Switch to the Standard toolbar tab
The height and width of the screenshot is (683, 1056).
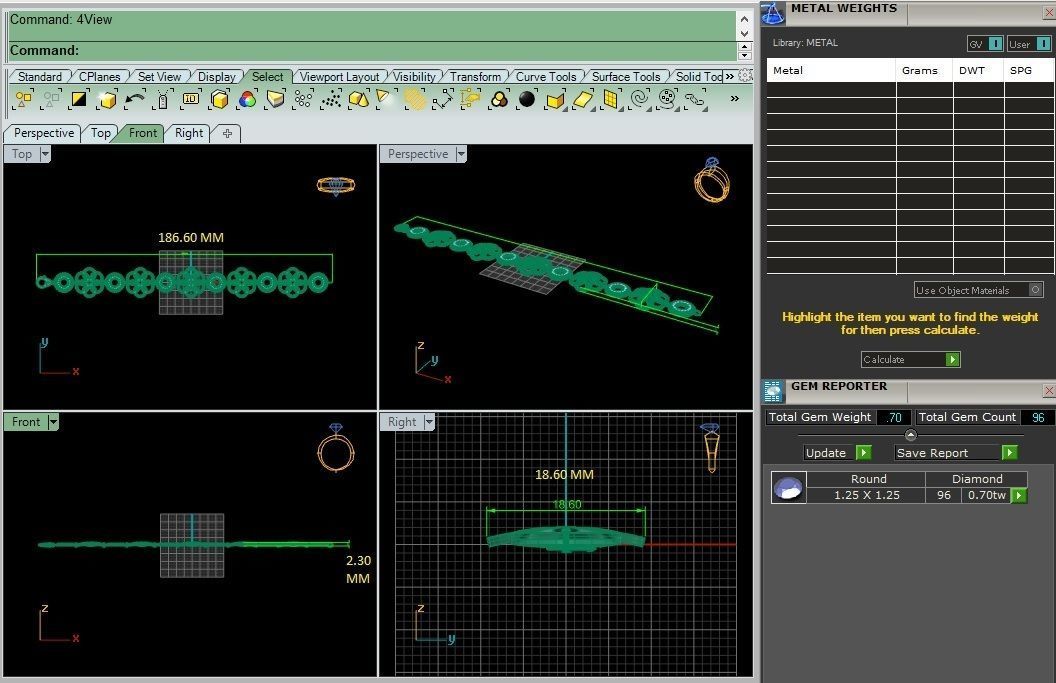coord(40,77)
